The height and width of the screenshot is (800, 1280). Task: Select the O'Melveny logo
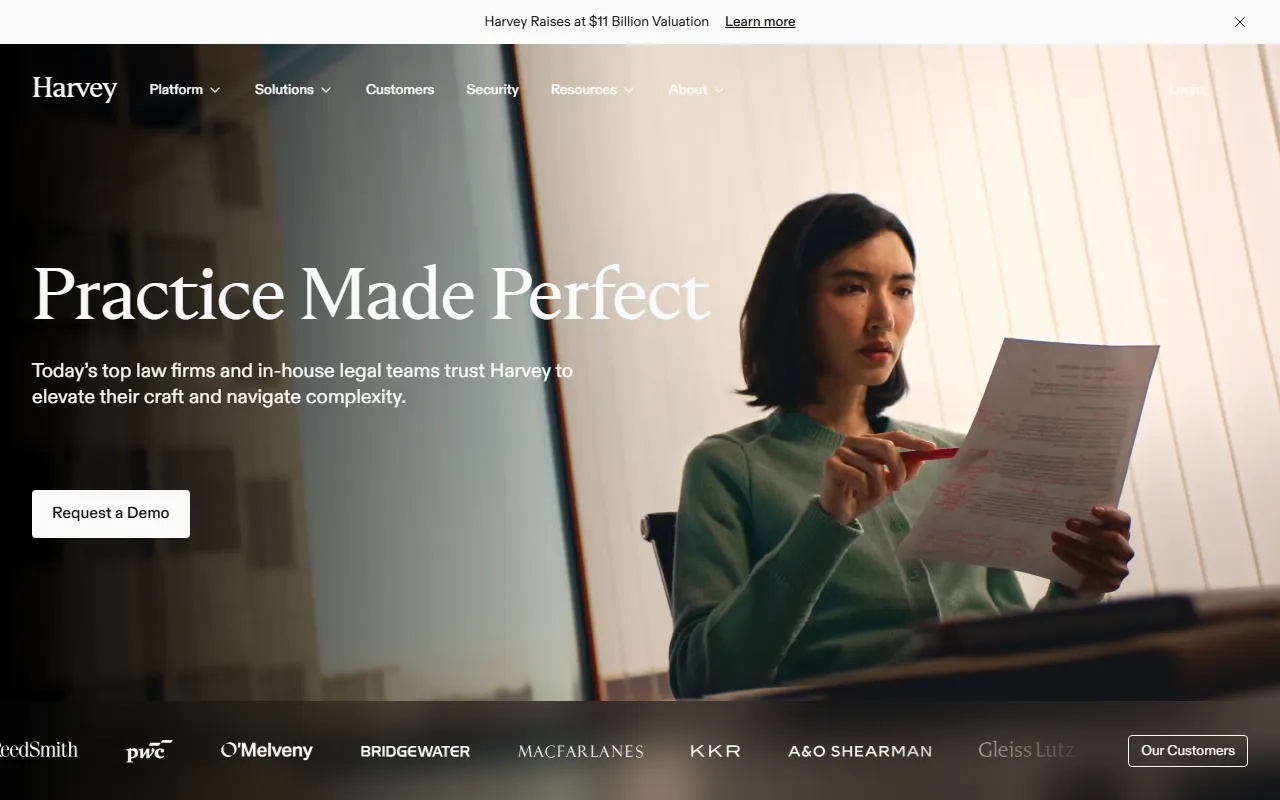(x=267, y=750)
